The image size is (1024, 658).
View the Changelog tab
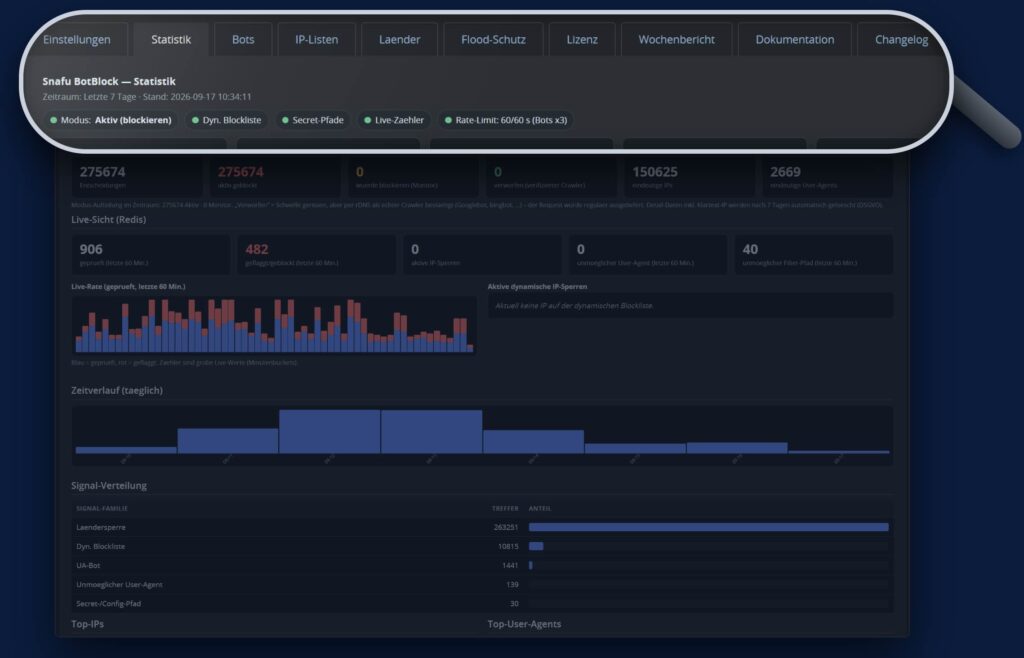point(901,40)
